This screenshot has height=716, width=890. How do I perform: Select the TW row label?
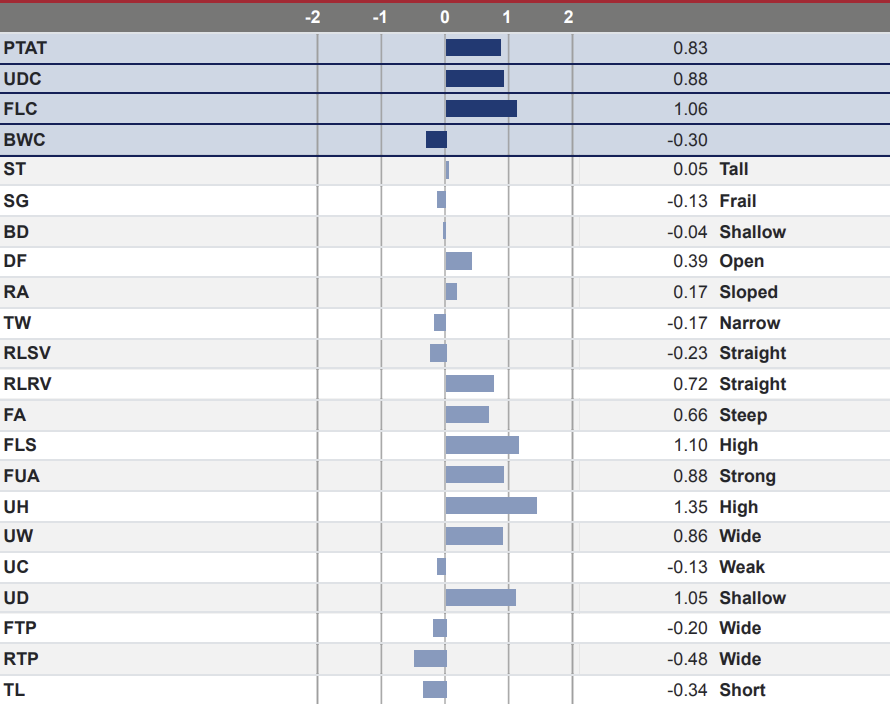[x=17, y=323]
